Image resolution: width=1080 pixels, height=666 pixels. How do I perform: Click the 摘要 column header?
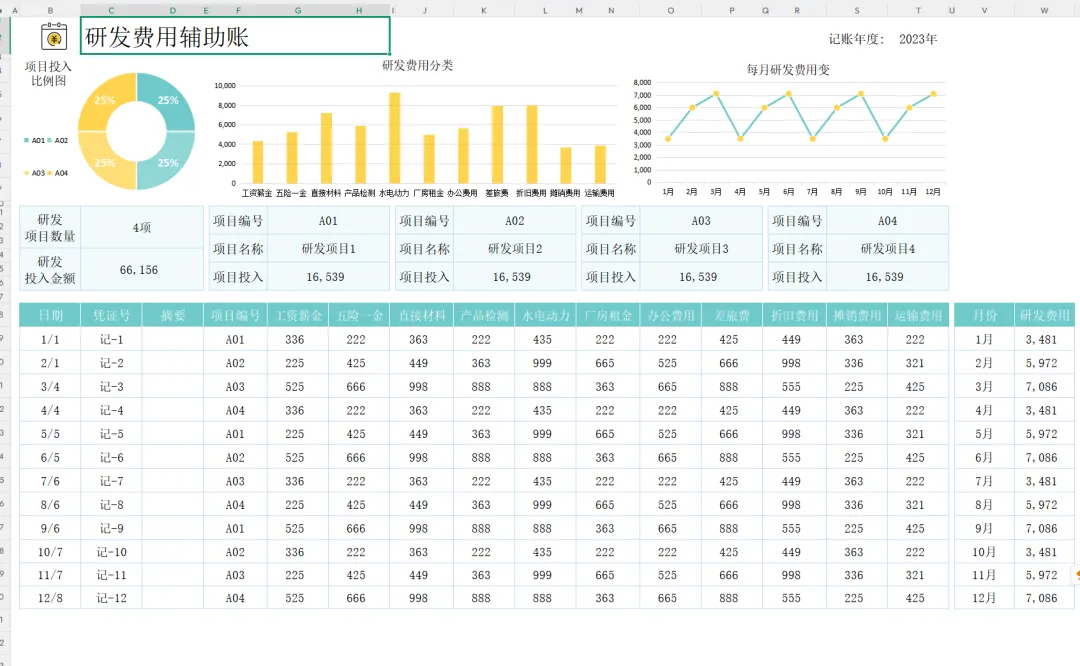(x=173, y=315)
